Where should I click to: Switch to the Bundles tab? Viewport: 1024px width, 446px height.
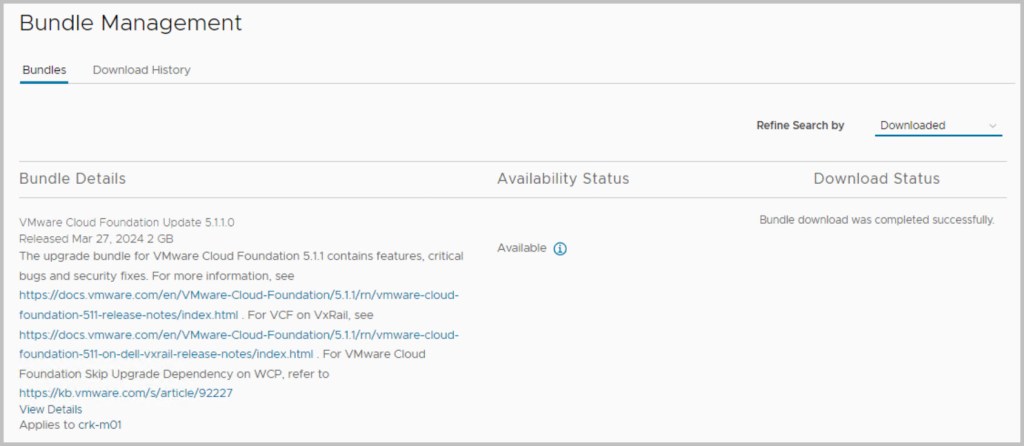click(44, 70)
